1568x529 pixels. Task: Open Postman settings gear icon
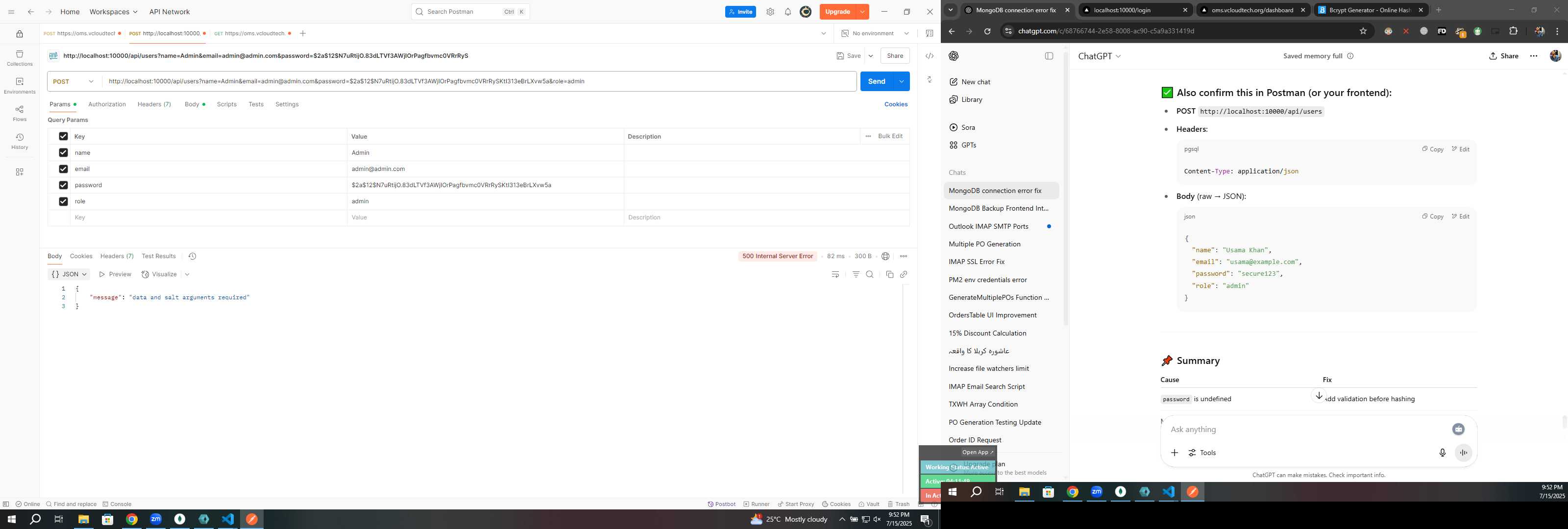pyautogui.click(x=770, y=12)
